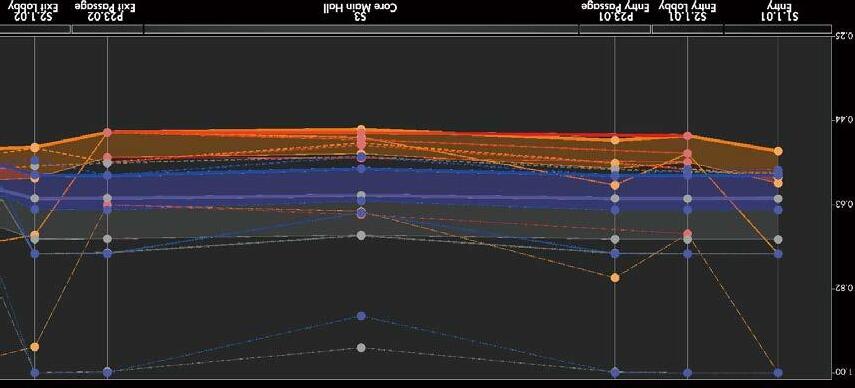Select the S3 Core Main Hall header segment

[x=361, y=29]
